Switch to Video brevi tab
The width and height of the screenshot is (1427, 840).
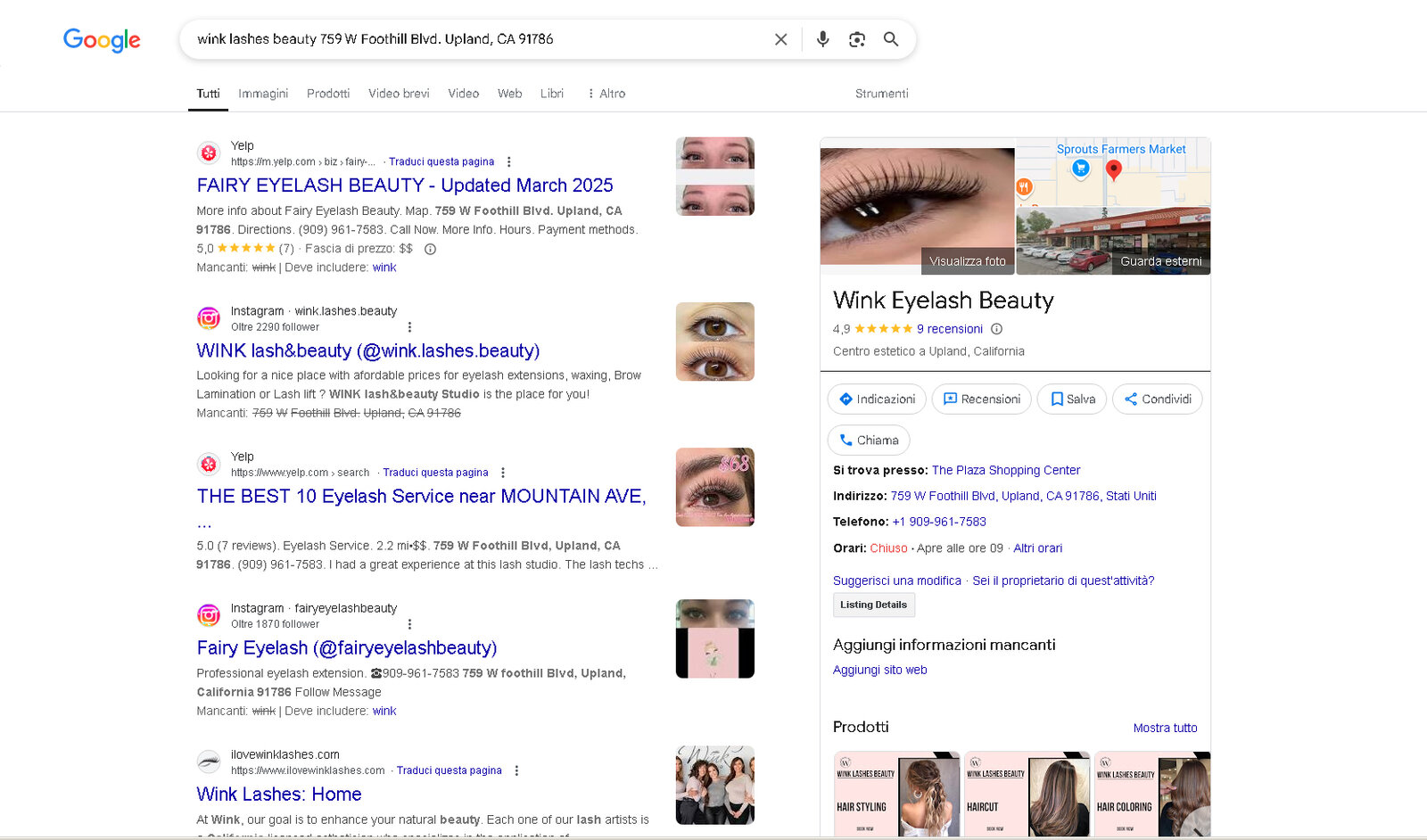pyautogui.click(x=399, y=94)
